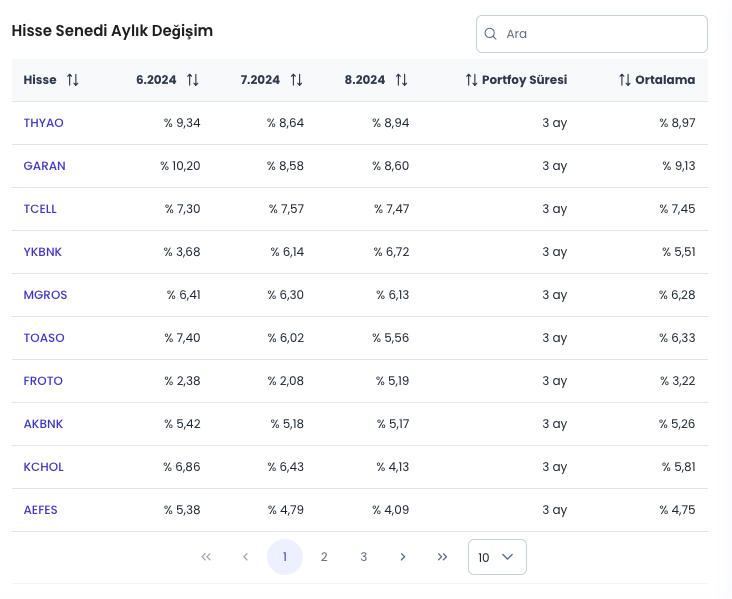Viewport: 732px width, 599px height.
Task: Click the 7.2024 column header label
Action: tap(260, 80)
